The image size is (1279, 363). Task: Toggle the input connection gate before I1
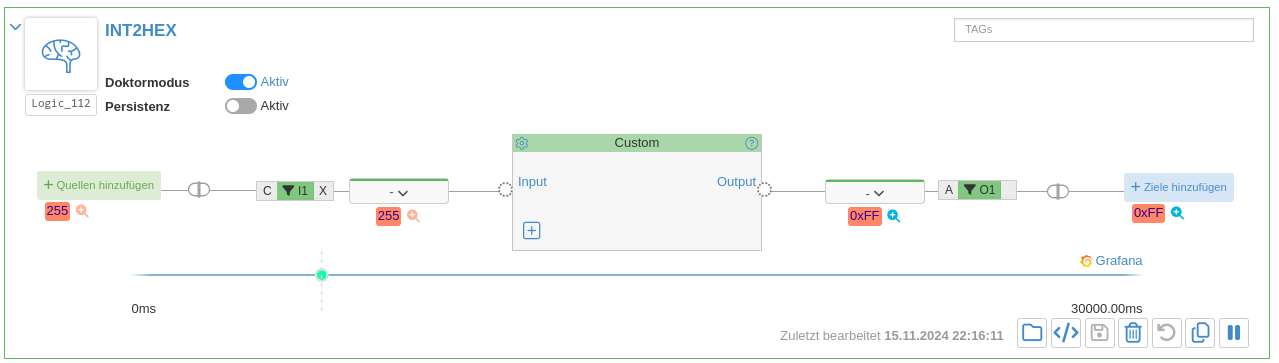click(x=199, y=190)
